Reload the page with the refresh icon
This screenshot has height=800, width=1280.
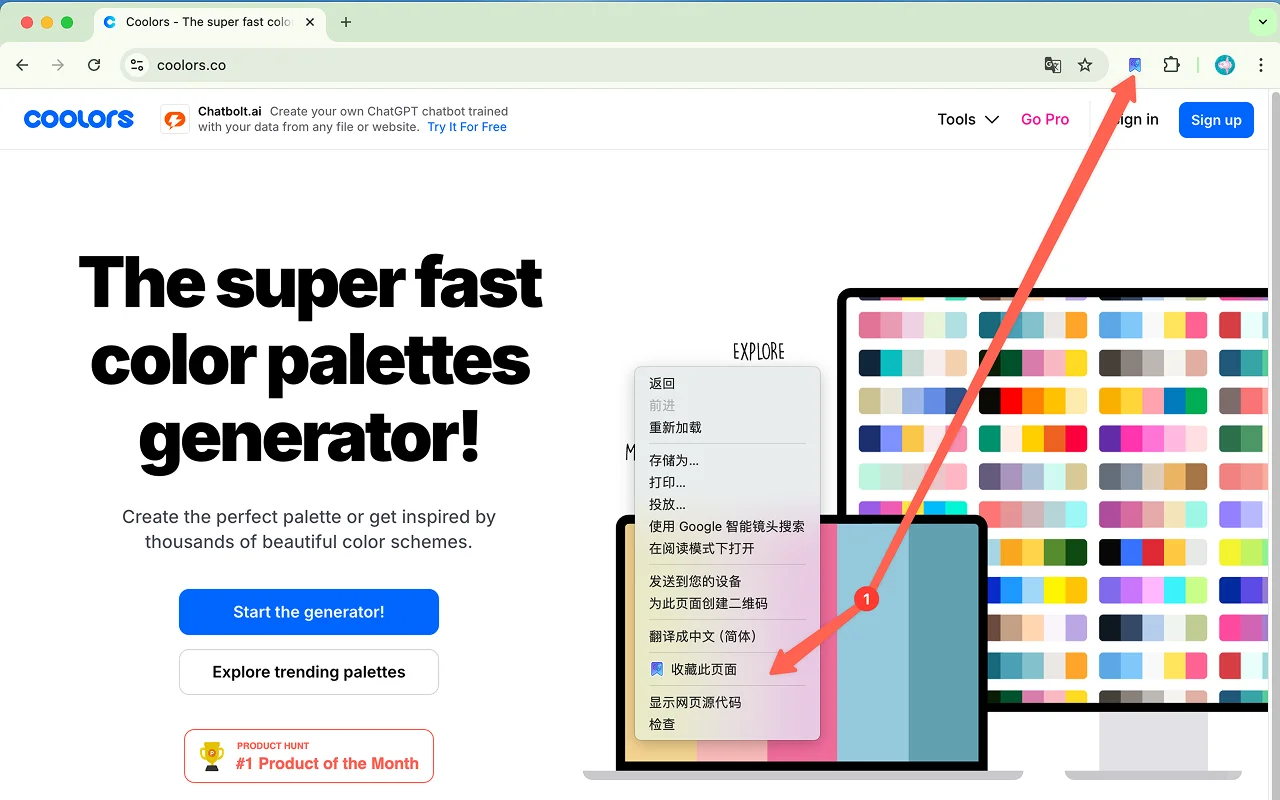pyautogui.click(x=94, y=65)
